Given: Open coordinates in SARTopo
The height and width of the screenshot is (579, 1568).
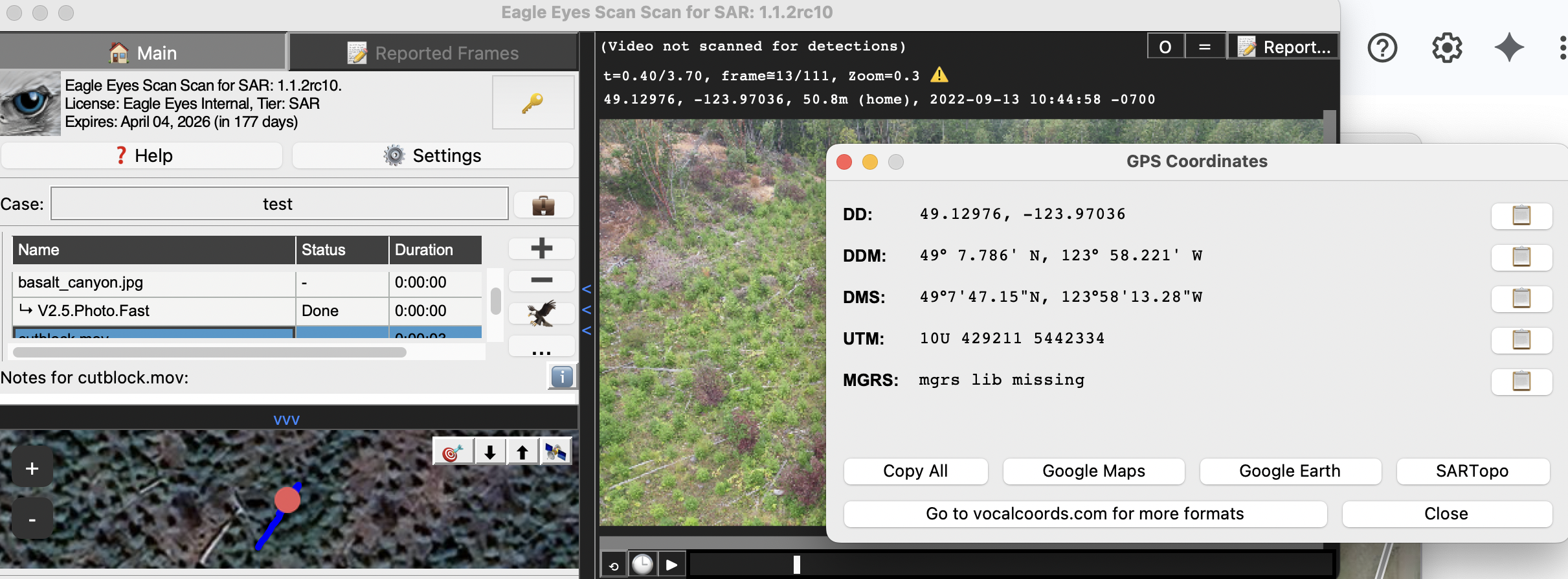Looking at the screenshot, I should coord(1473,471).
